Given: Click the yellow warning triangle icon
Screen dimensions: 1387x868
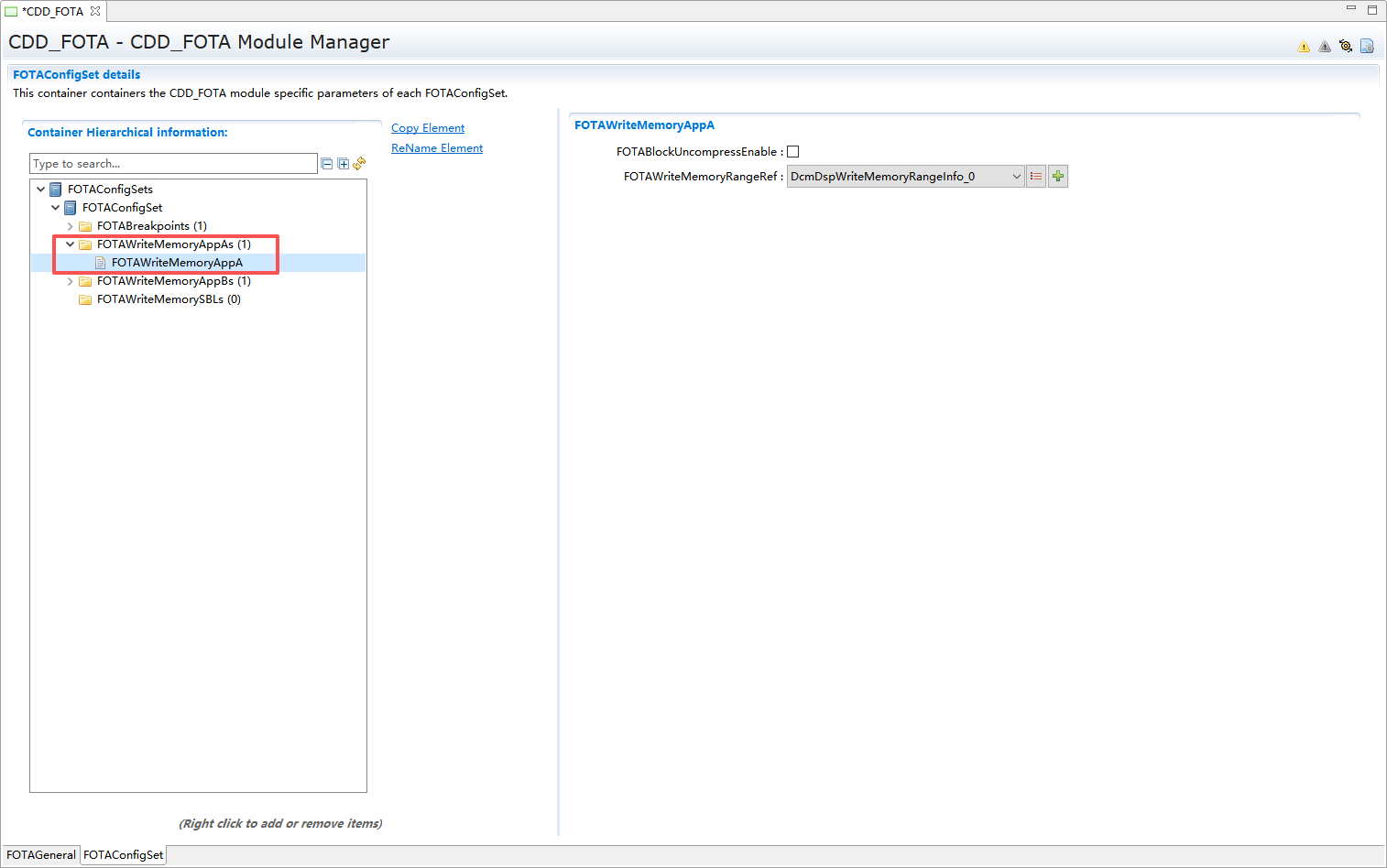Looking at the screenshot, I should click(x=1304, y=47).
